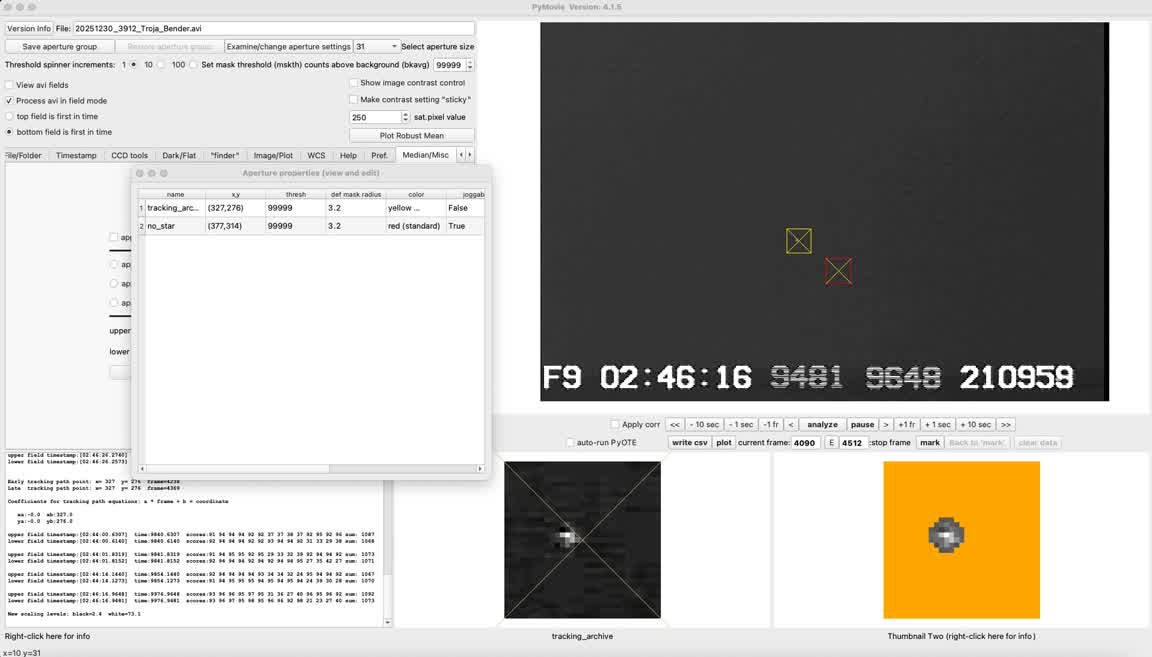Jump to first frame with << button
Screen dimensions: 1152x657
click(675, 425)
